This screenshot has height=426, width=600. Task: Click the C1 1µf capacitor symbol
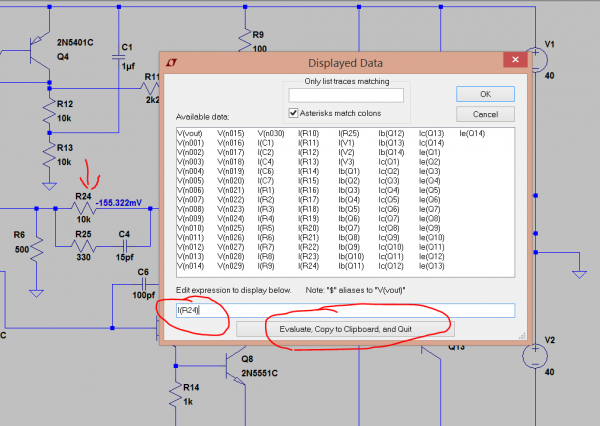coord(119,57)
